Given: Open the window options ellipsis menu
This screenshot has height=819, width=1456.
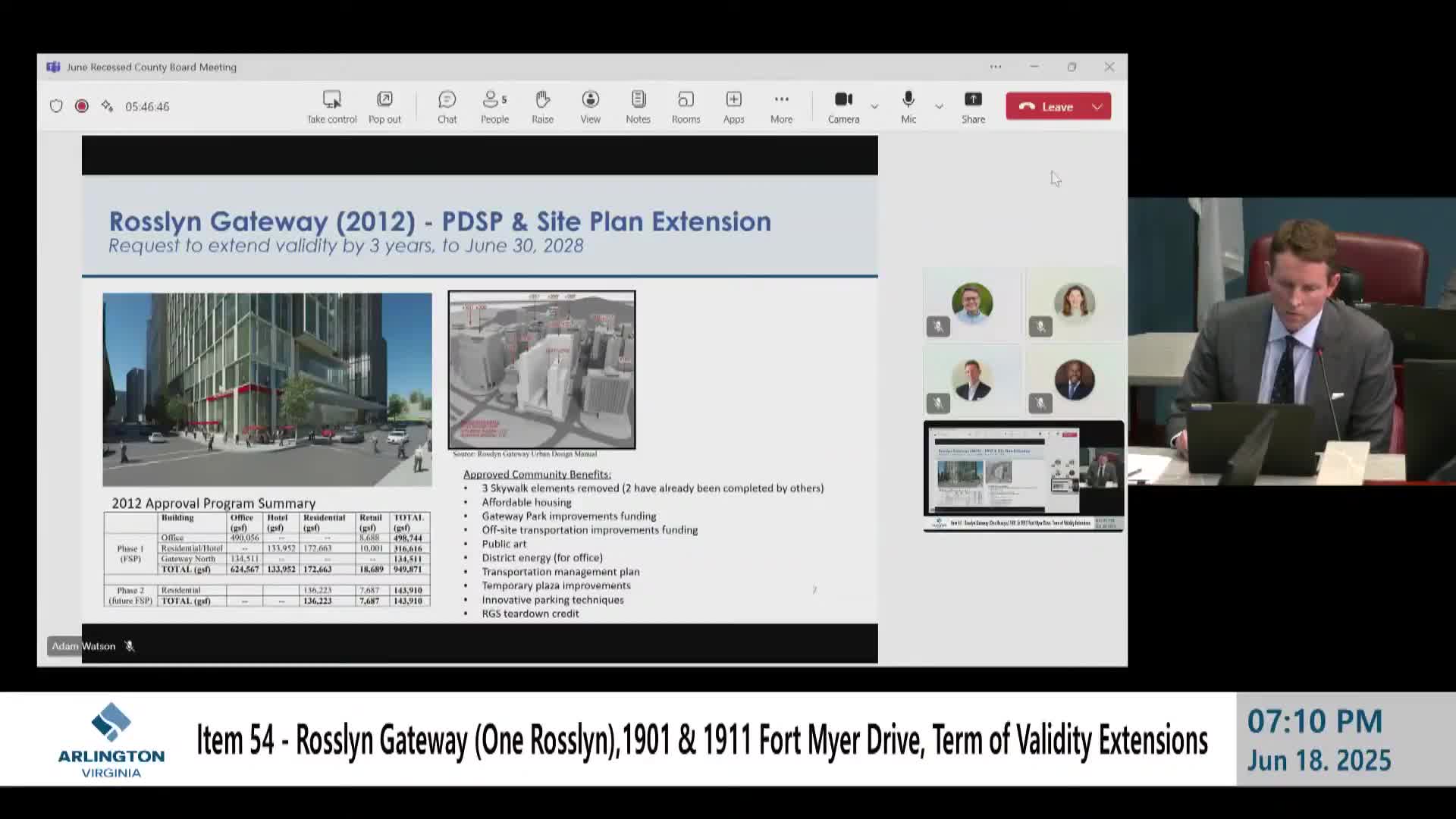Looking at the screenshot, I should [x=995, y=67].
